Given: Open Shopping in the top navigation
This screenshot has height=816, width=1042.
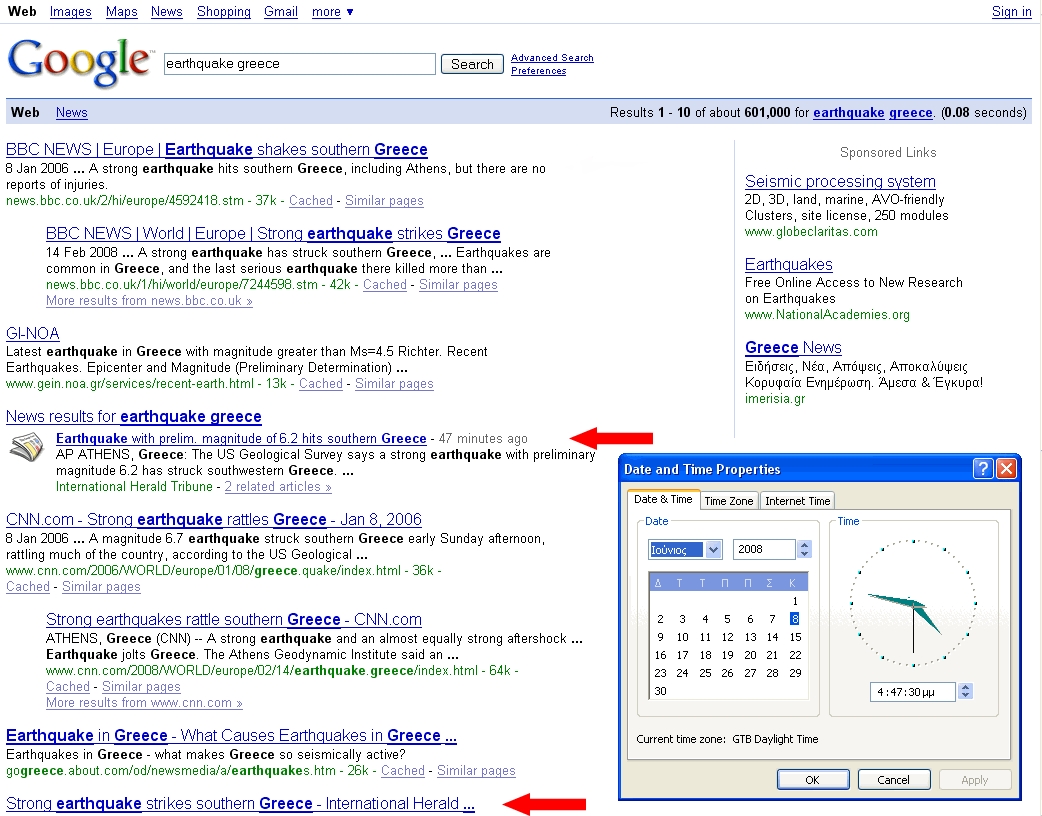Looking at the screenshot, I should coord(224,12).
